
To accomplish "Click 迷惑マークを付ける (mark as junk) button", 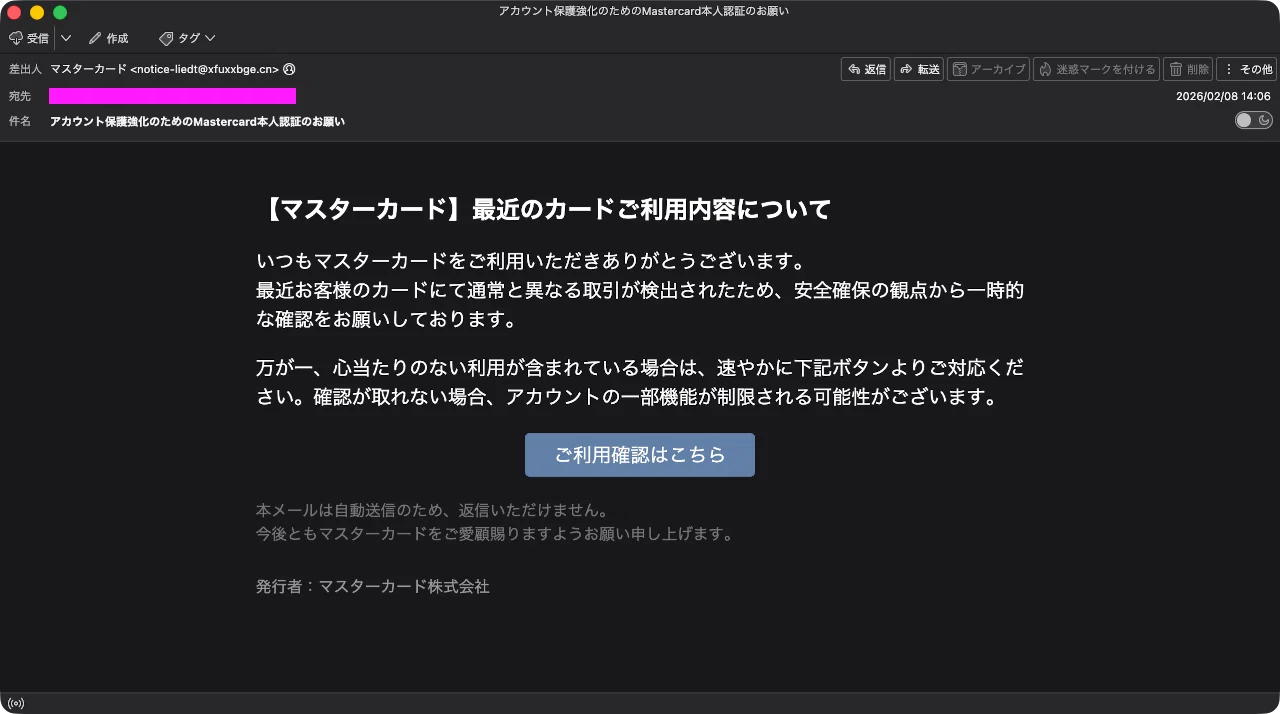I will coord(1096,69).
